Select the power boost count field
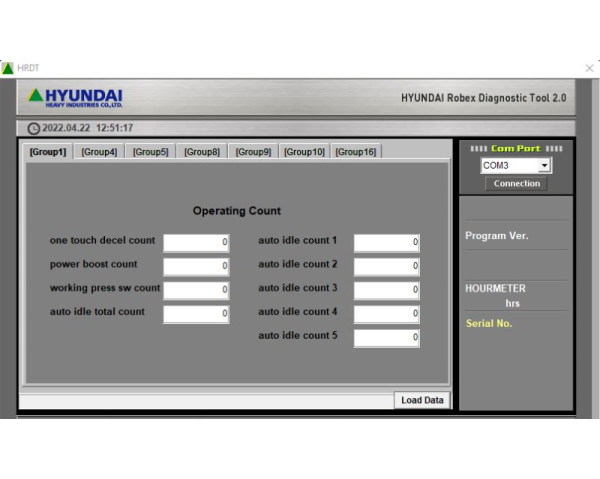 [196, 266]
